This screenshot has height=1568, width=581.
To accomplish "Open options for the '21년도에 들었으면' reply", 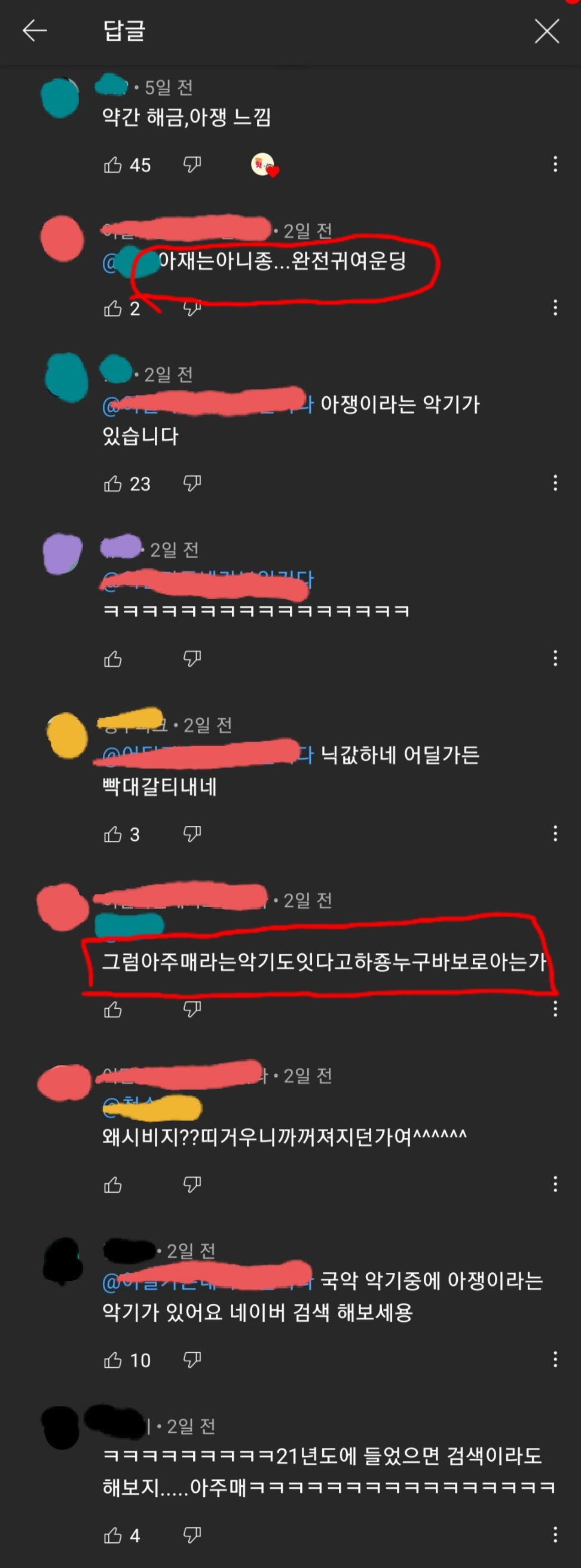I will click(x=555, y=1535).
